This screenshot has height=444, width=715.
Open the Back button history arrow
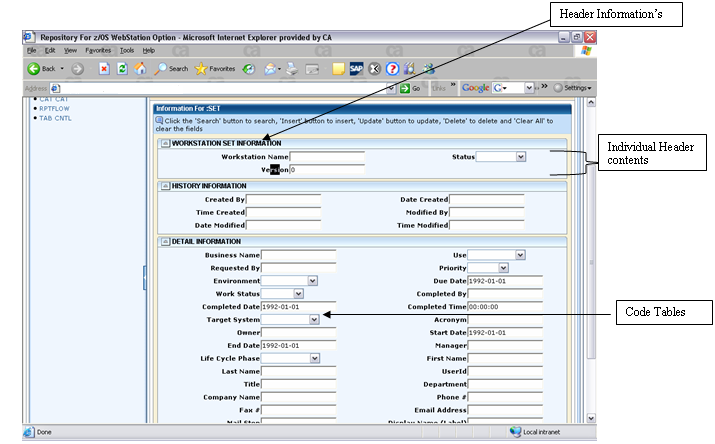tap(62, 69)
